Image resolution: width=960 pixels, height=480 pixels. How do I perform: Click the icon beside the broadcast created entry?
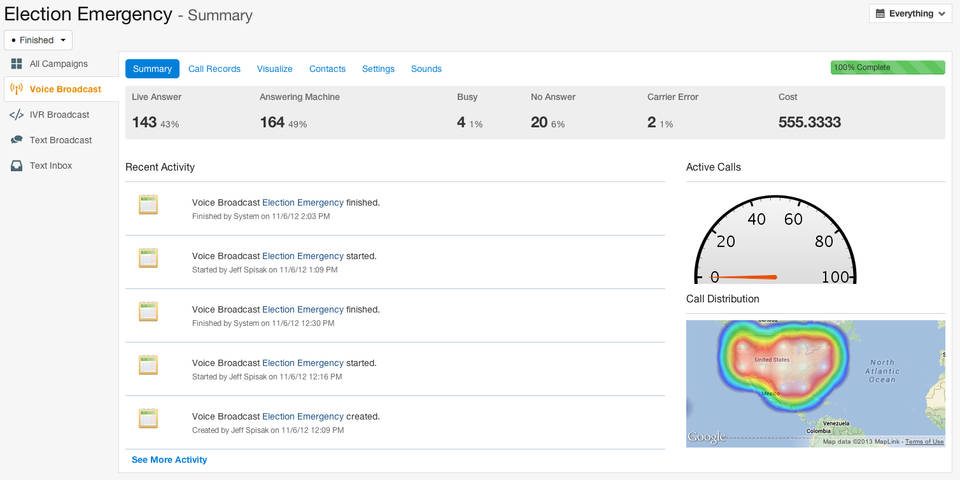point(148,419)
